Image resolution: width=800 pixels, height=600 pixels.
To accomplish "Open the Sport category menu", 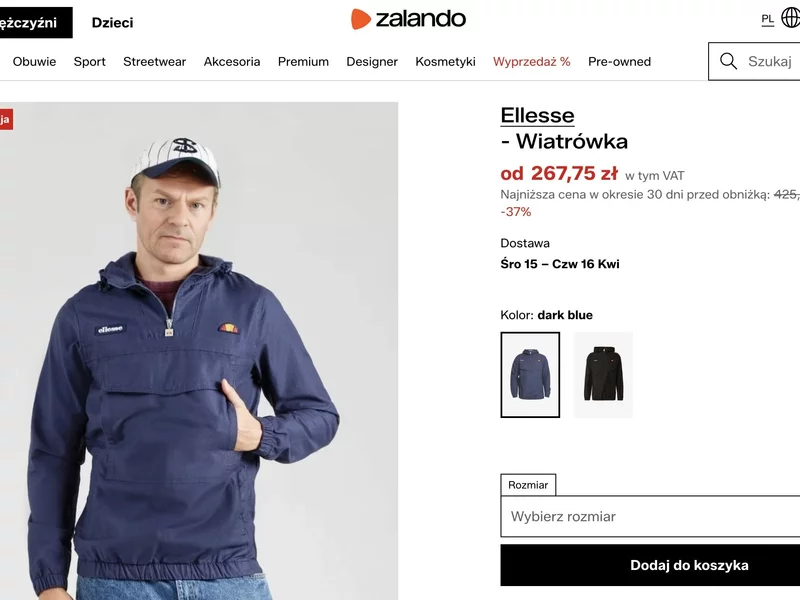I will pyautogui.click(x=89, y=61).
